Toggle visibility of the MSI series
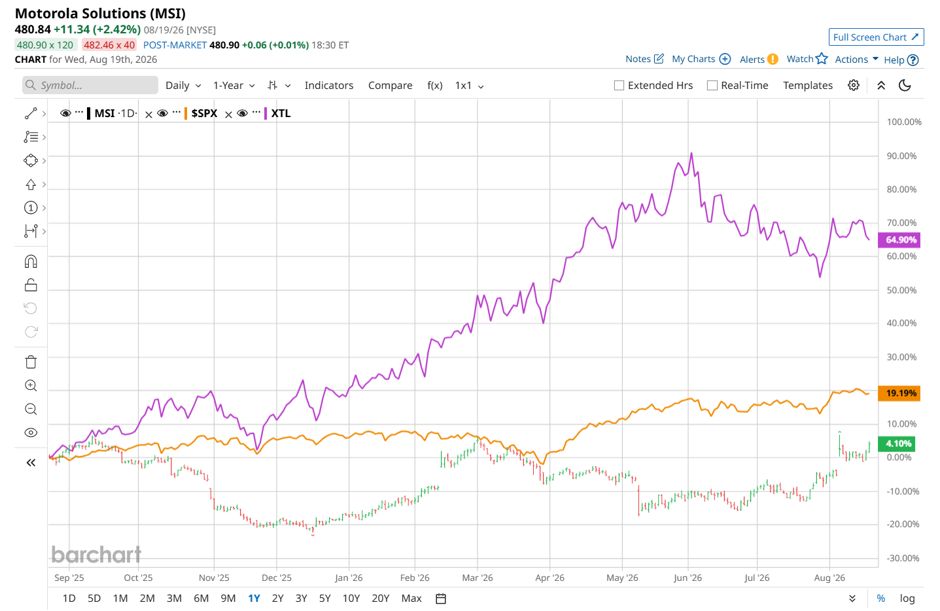Image resolution: width=940 pixels, height=611 pixels. tap(66, 113)
